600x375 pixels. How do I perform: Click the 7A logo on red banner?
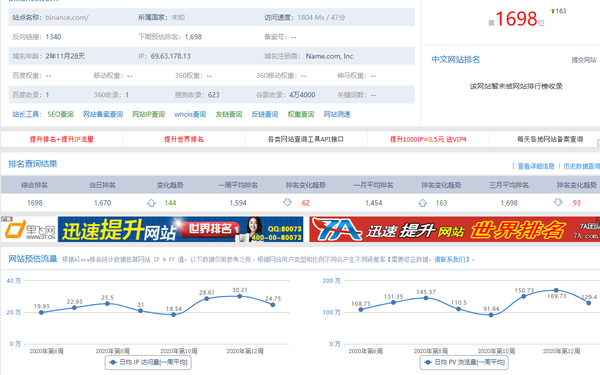click(x=337, y=229)
